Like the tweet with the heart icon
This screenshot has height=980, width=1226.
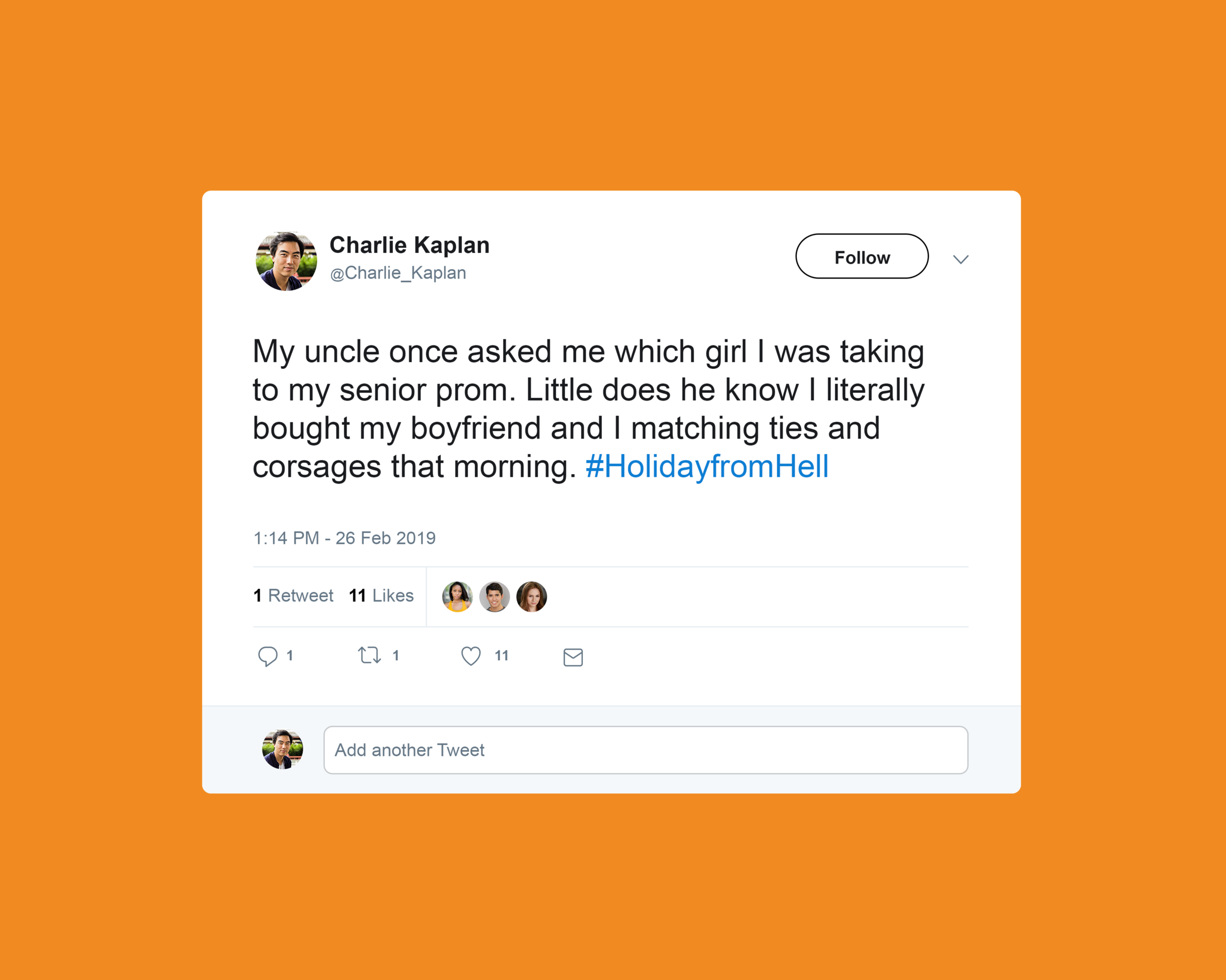pos(470,656)
